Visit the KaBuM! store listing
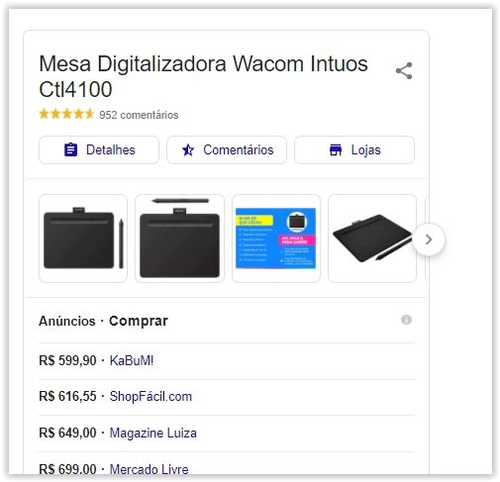This screenshot has width=500, height=482. tap(132, 360)
